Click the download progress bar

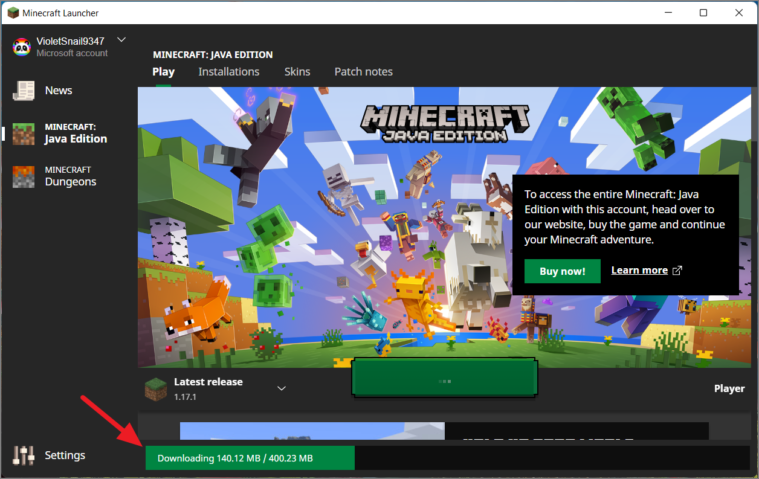[x=447, y=458]
